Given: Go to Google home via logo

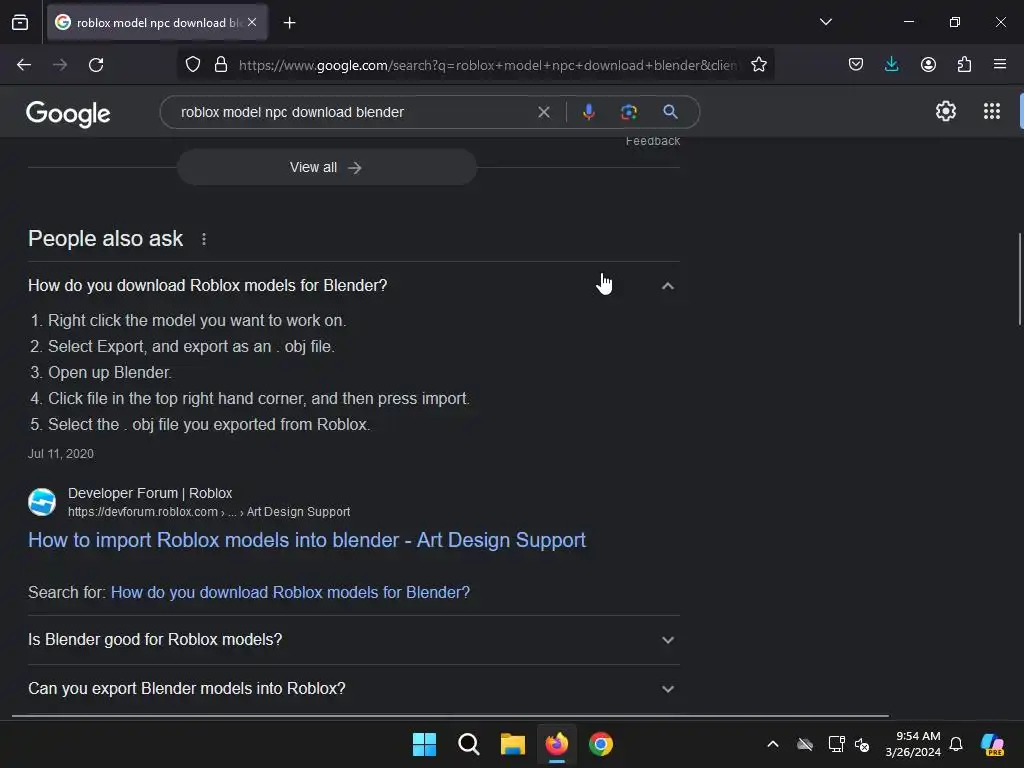Looking at the screenshot, I should [x=68, y=114].
